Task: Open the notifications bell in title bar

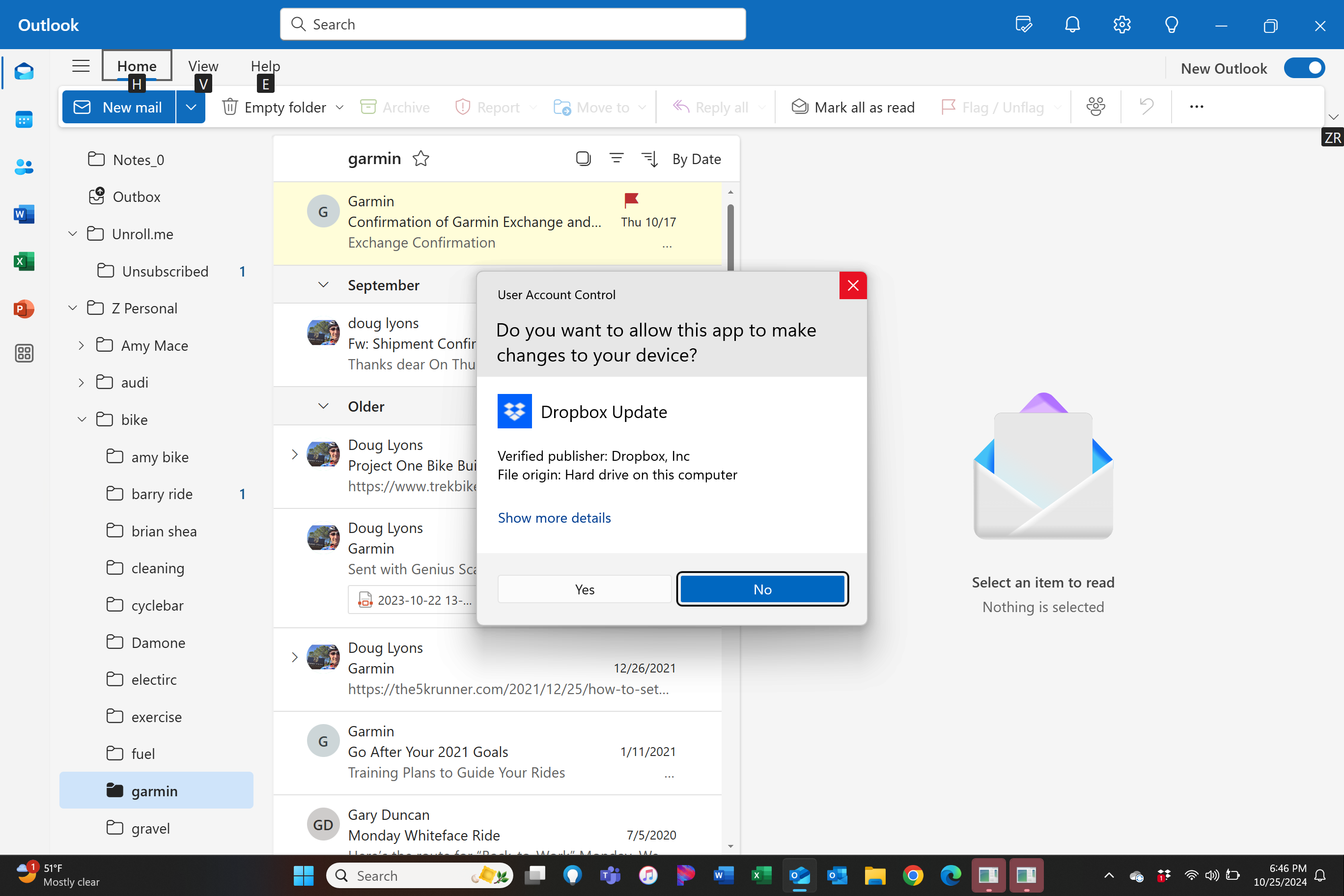Action: click(x=1072, y=25)
